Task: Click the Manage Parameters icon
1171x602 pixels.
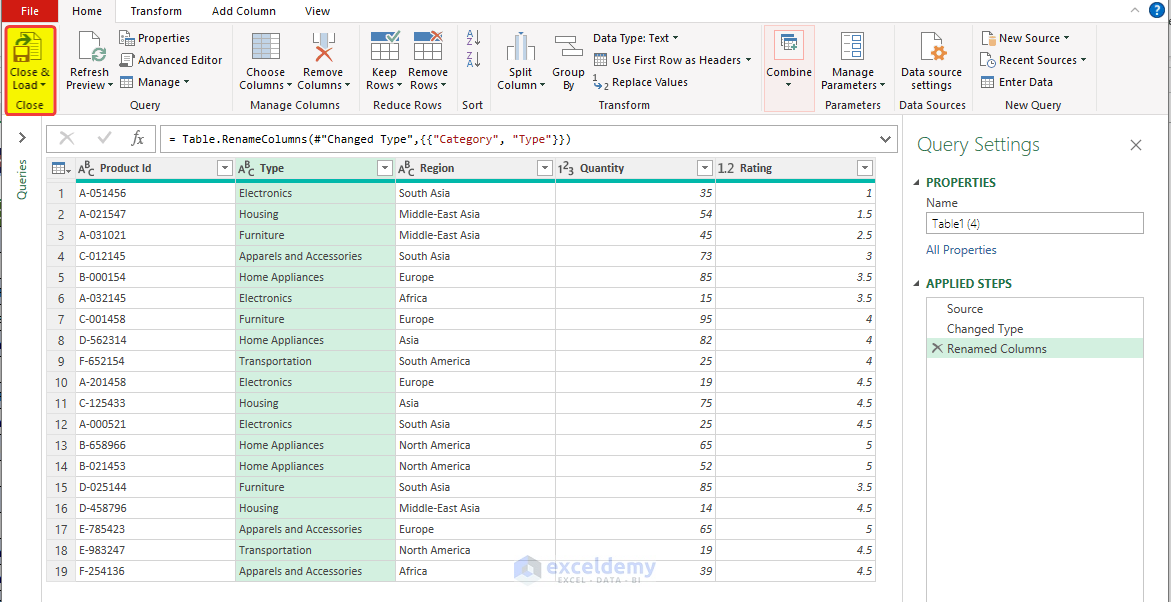Action: coord(852,48)
